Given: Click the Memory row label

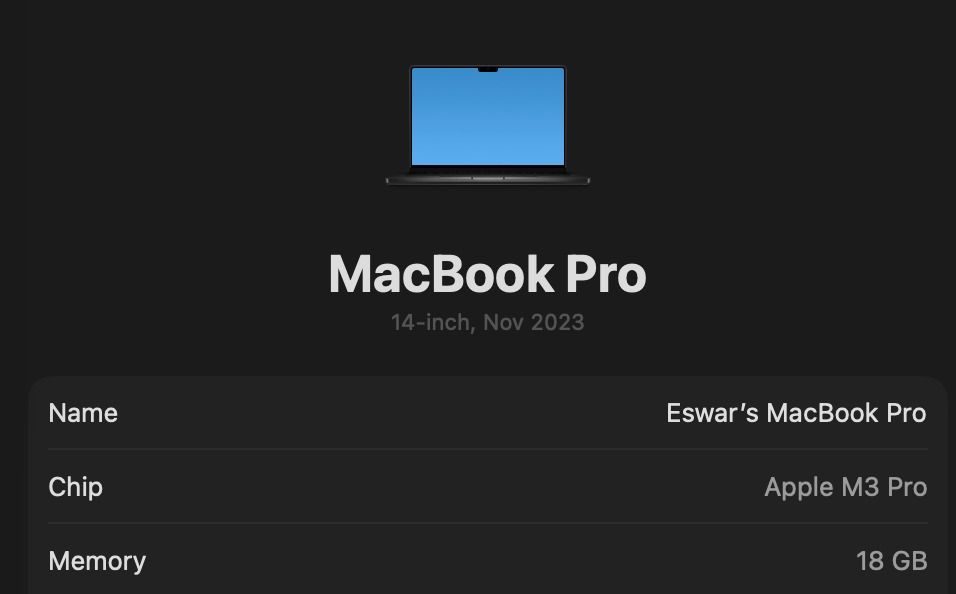Looking at the screenshot, I should (97, 561).
